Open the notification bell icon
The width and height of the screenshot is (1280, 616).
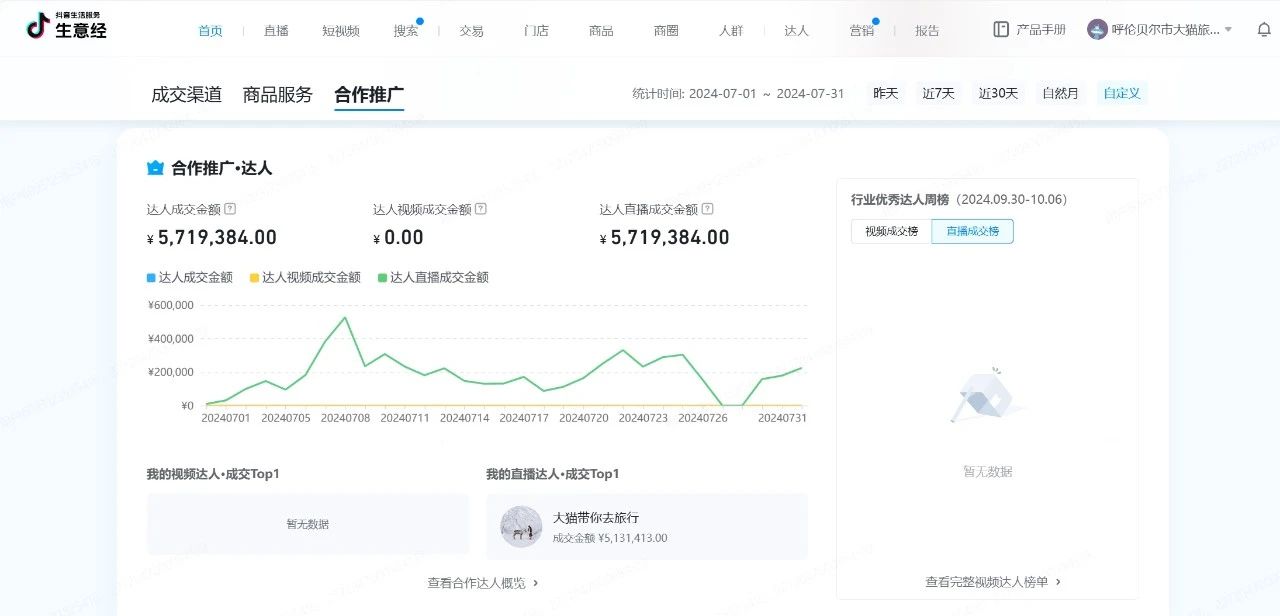tap(1264, 30)
